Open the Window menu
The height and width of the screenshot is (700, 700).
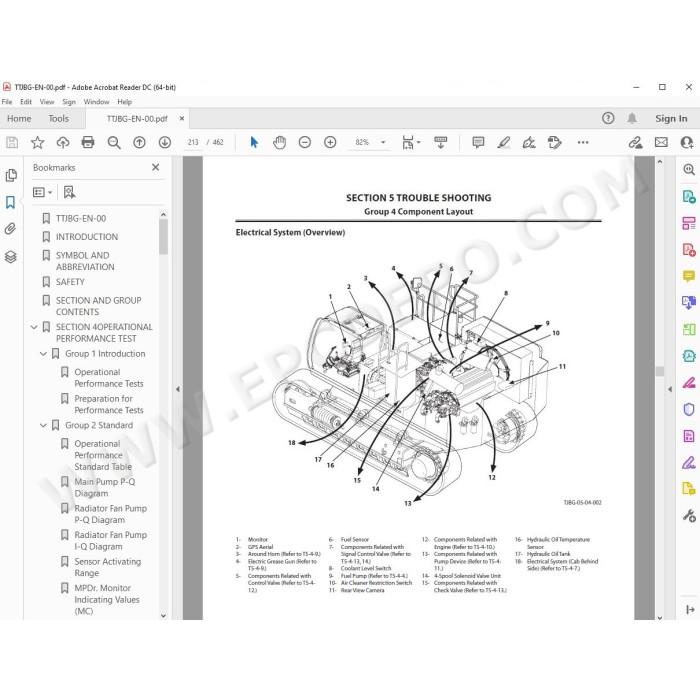click(x=96, y=102)
